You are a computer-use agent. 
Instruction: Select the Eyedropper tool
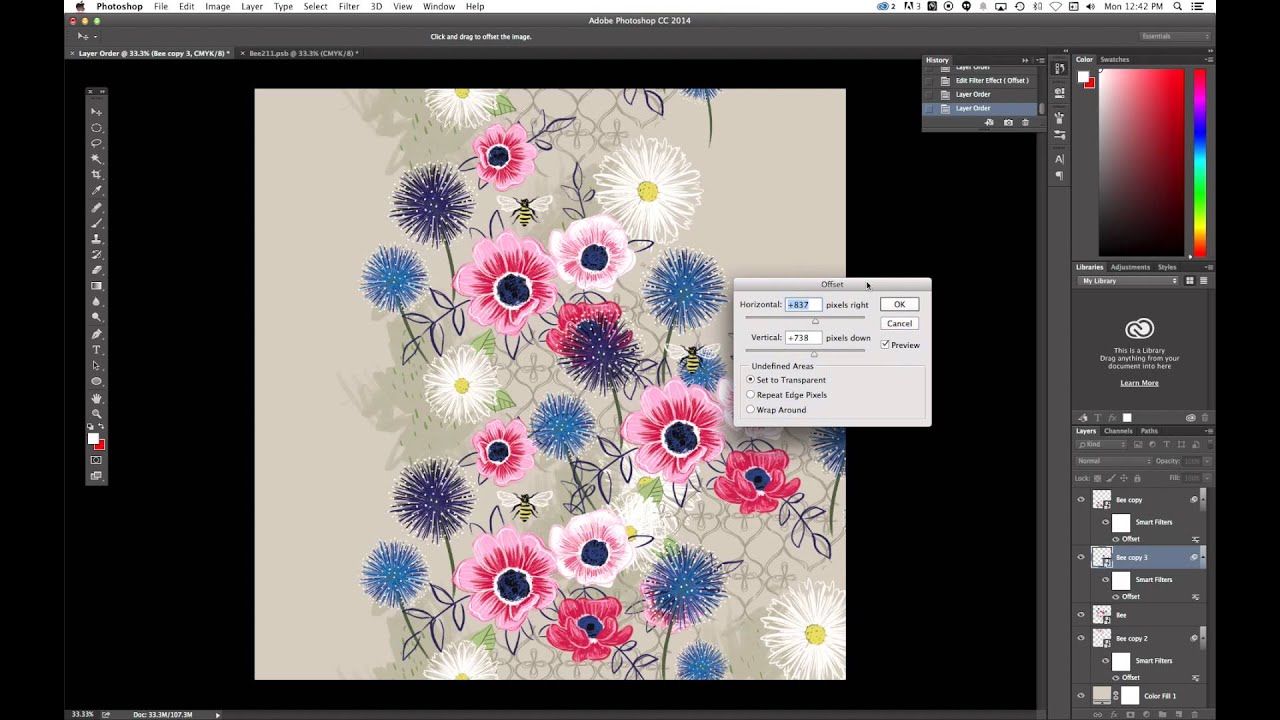coord(97,190)
